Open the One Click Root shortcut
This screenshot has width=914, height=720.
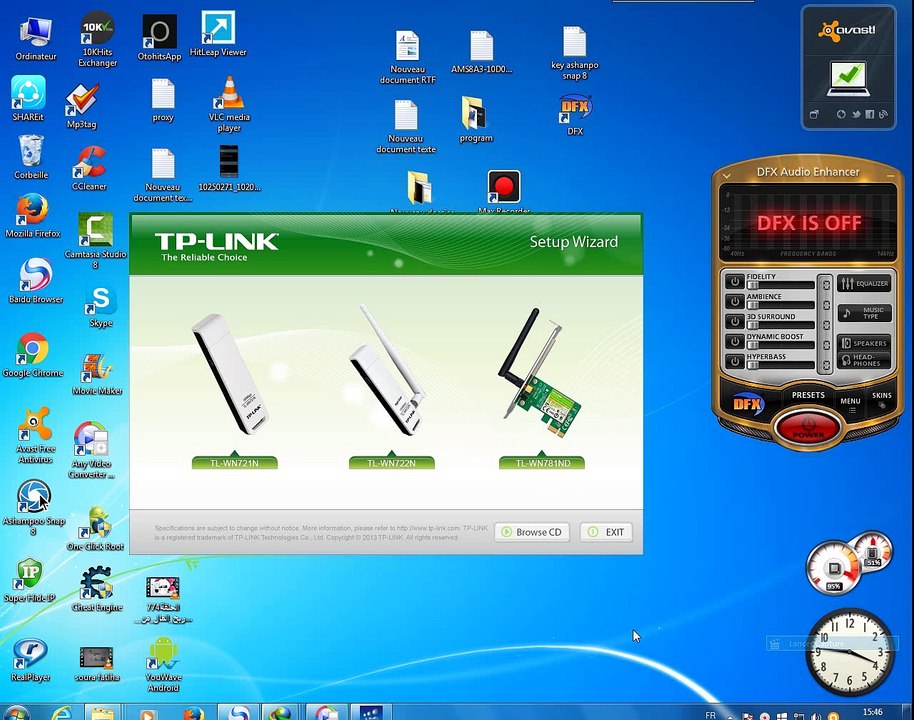pyautogui.click(x=96, y=528)
